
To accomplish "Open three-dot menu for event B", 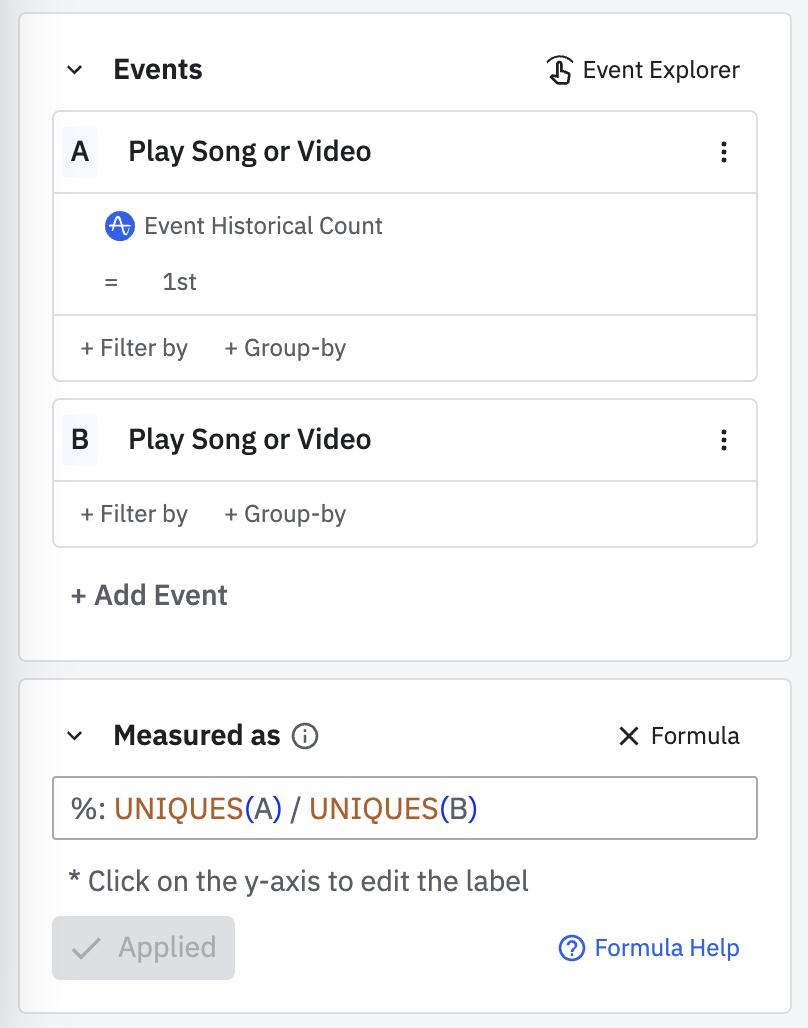I will tap(724, 440).
